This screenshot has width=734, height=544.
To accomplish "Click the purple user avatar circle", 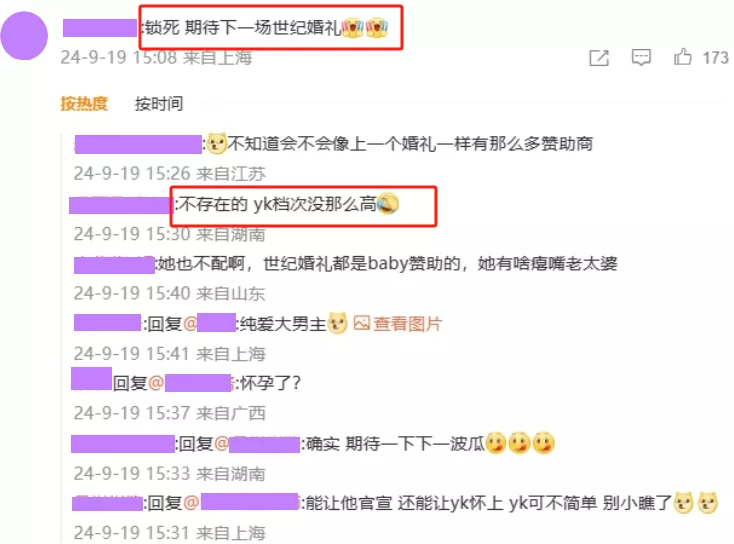I will coord(24,36).
